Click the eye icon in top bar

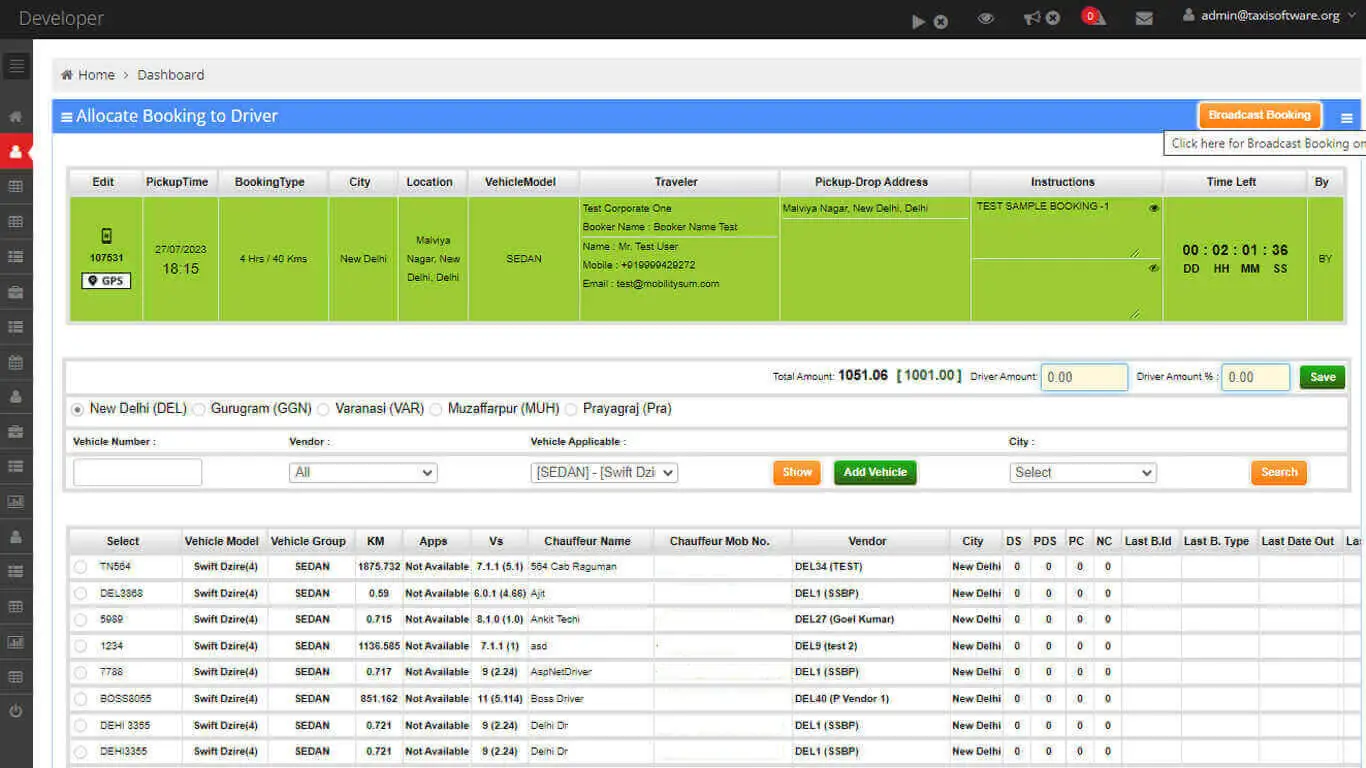(986, 18)
